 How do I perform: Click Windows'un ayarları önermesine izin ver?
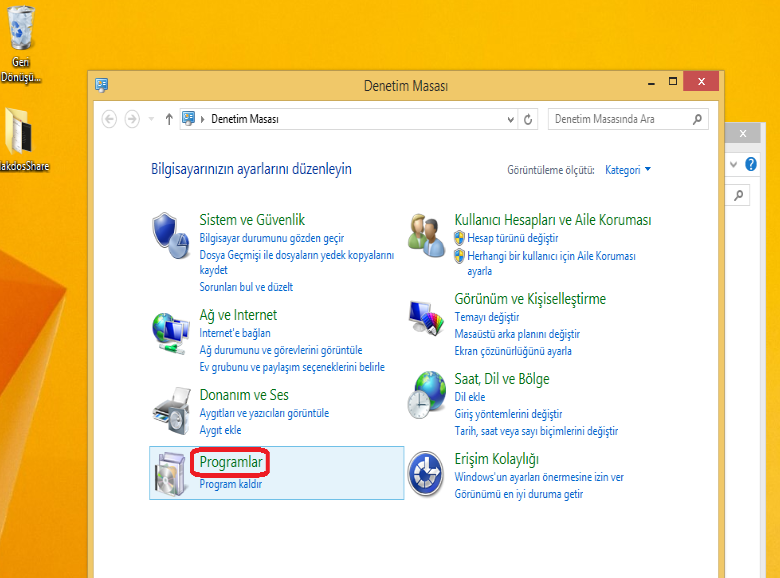tap(539, 477)
